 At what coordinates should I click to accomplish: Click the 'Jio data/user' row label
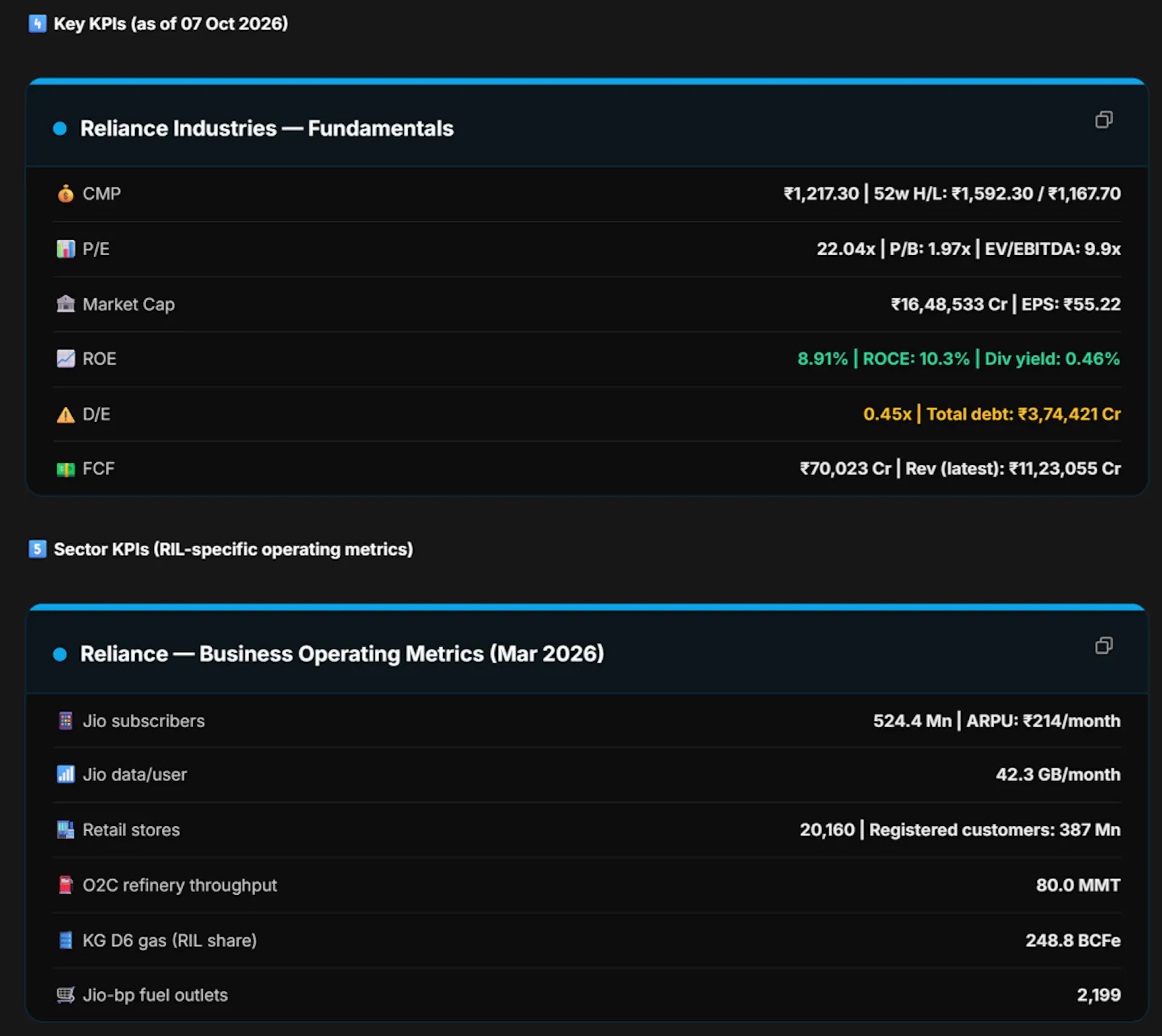(135, 774)
